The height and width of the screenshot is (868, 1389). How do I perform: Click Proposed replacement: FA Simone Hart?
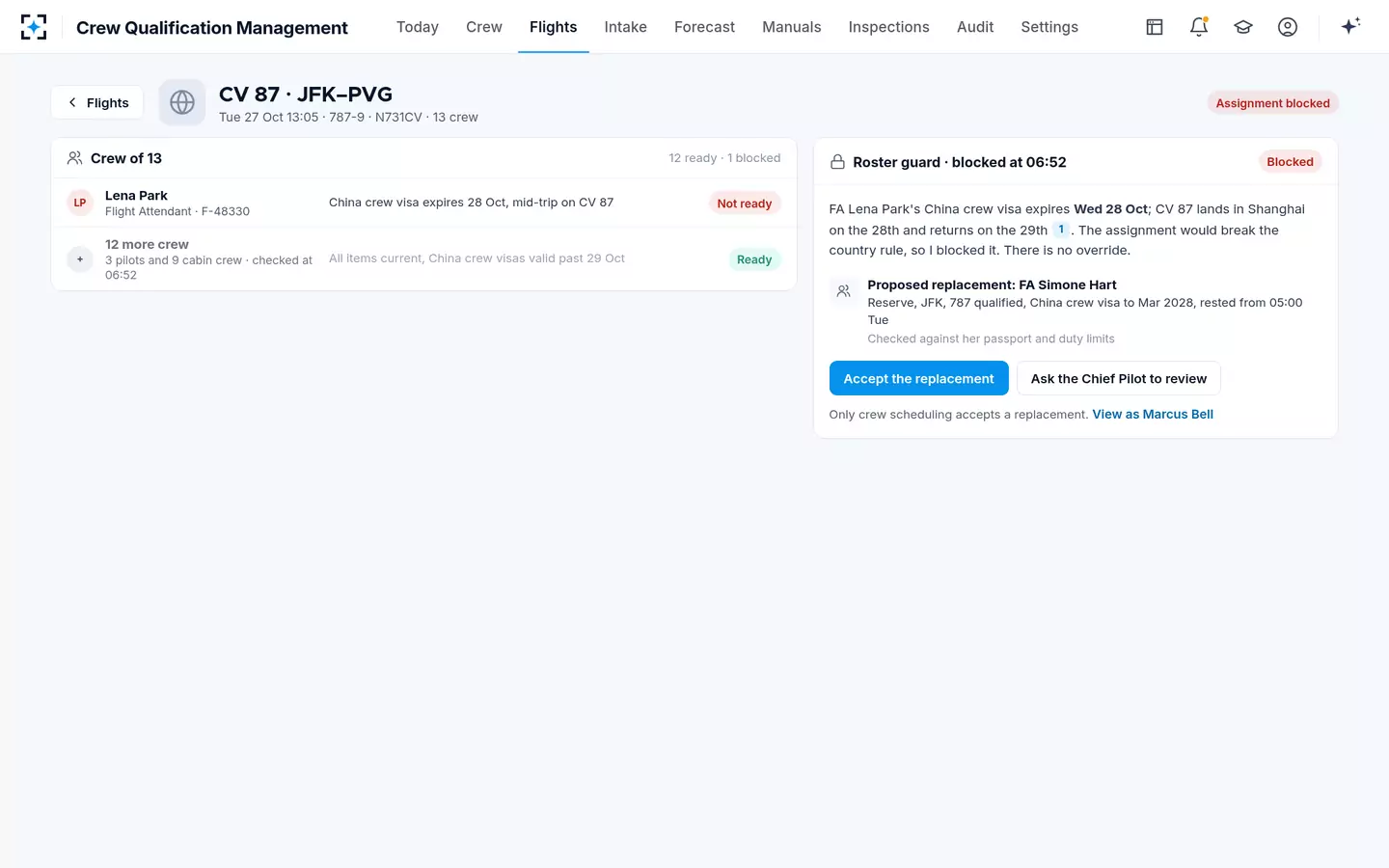pyautogui.click(x=992, y=285)
